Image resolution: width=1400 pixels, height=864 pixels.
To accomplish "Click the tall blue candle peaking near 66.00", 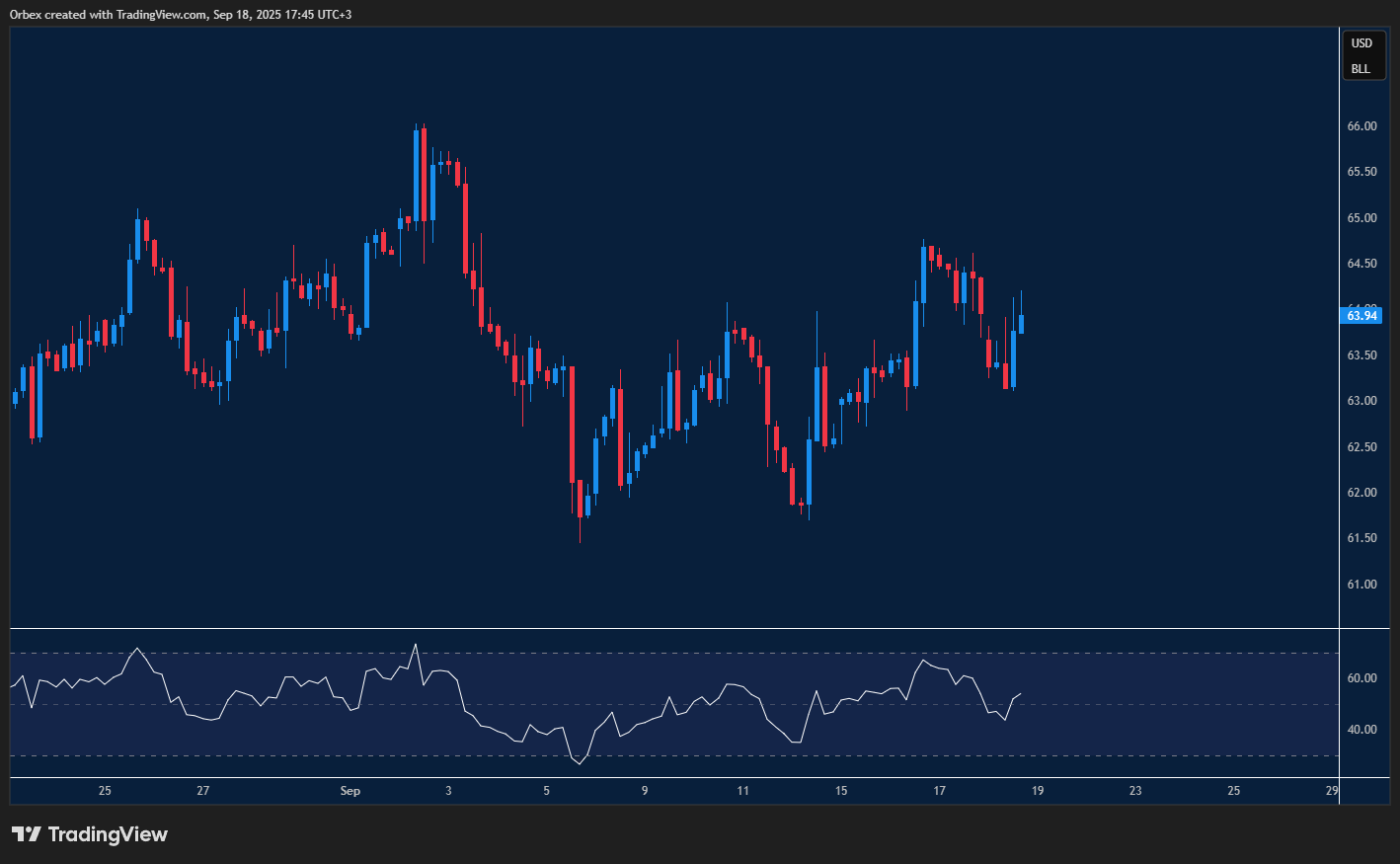I will [416, 176].
